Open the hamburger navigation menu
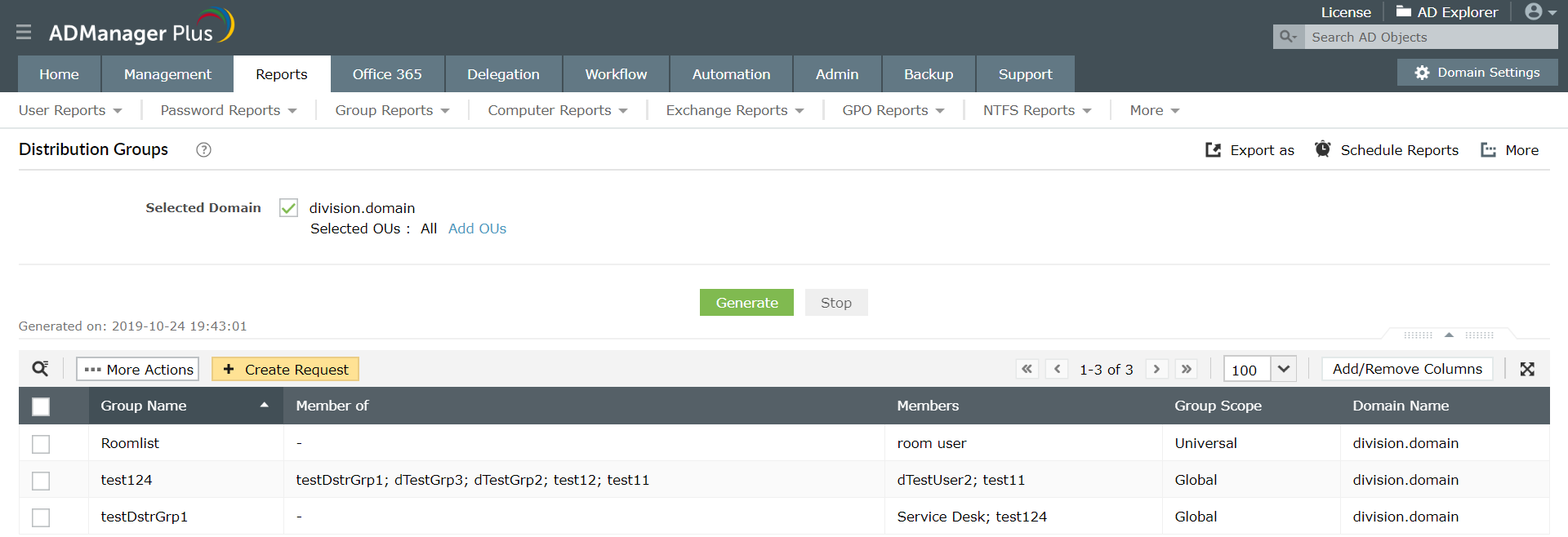 tap(24, 32)
